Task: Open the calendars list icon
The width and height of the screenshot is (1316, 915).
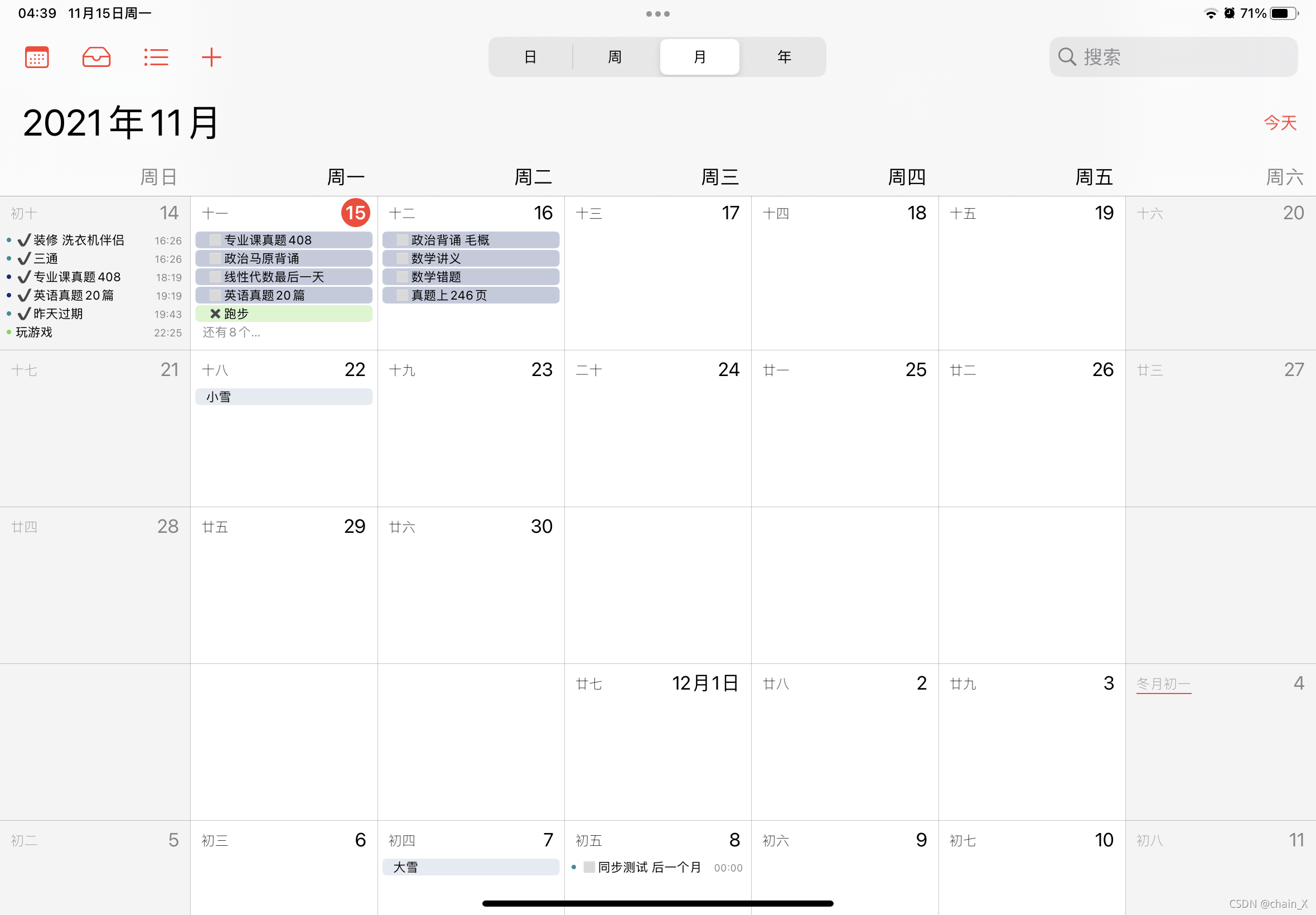Action: pyautogui.click(x=37, y=57)
